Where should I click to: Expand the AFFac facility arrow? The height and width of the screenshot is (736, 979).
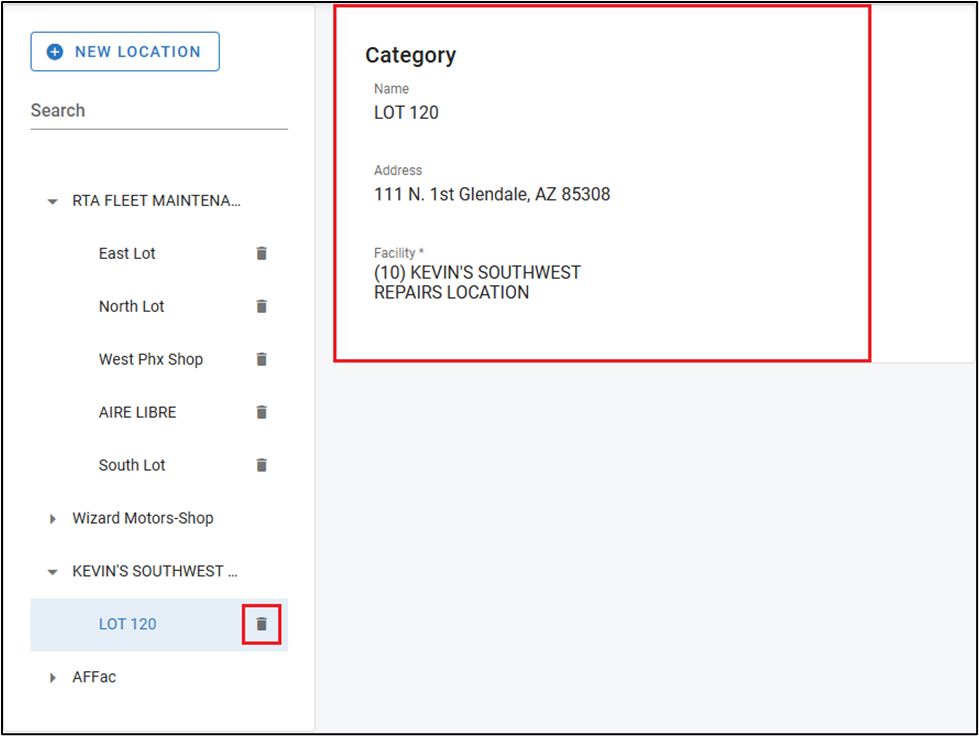pyautogui.click(x=53, y=678)
